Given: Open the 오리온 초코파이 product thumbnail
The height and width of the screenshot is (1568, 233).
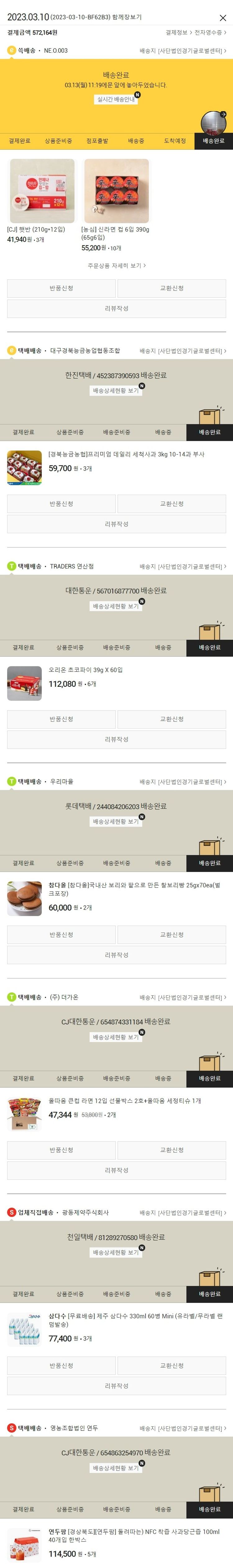Looking at the screenshot, I should click(x=25, y=683).
